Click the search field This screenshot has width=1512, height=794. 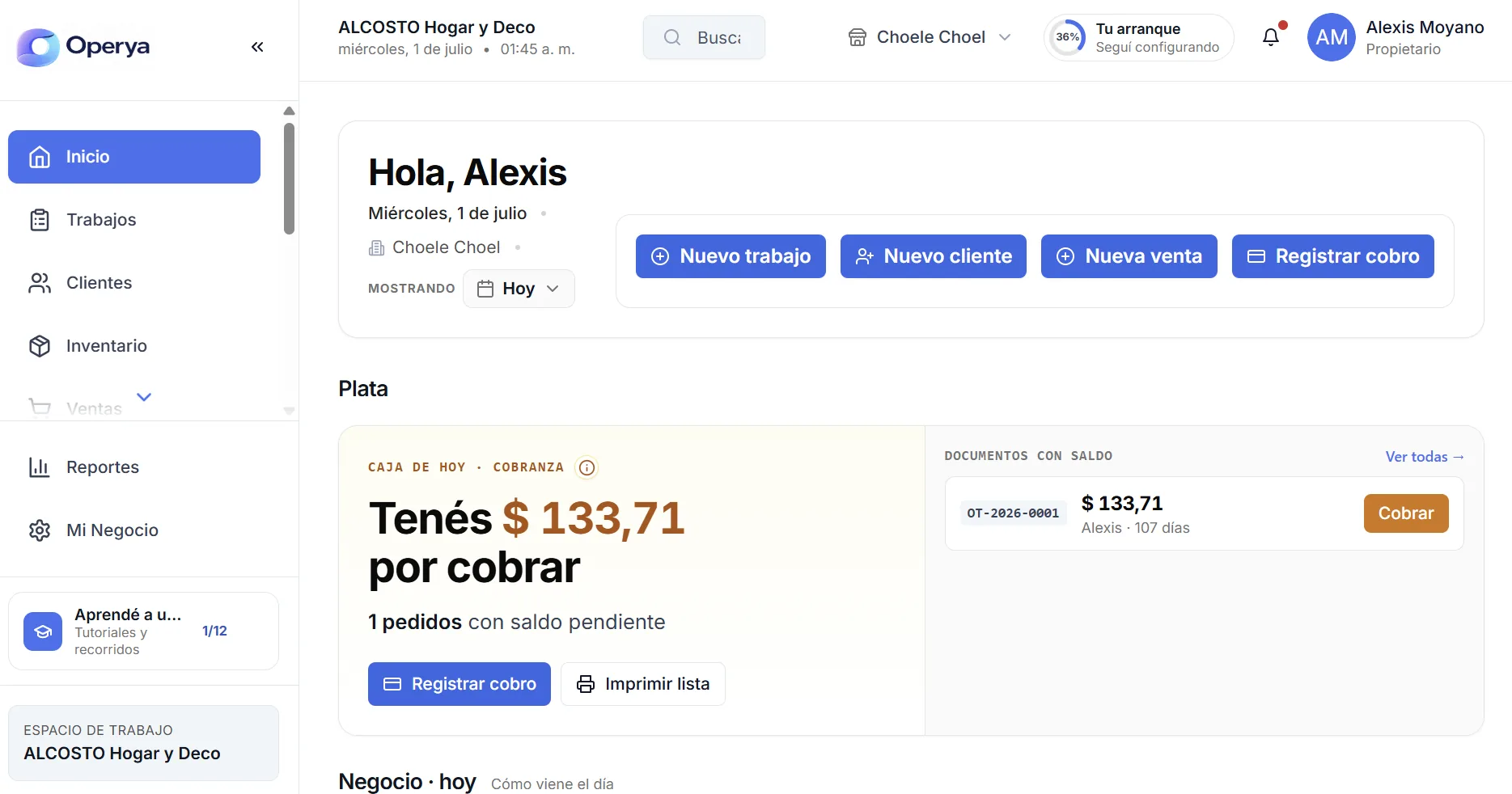click(704, 37)
